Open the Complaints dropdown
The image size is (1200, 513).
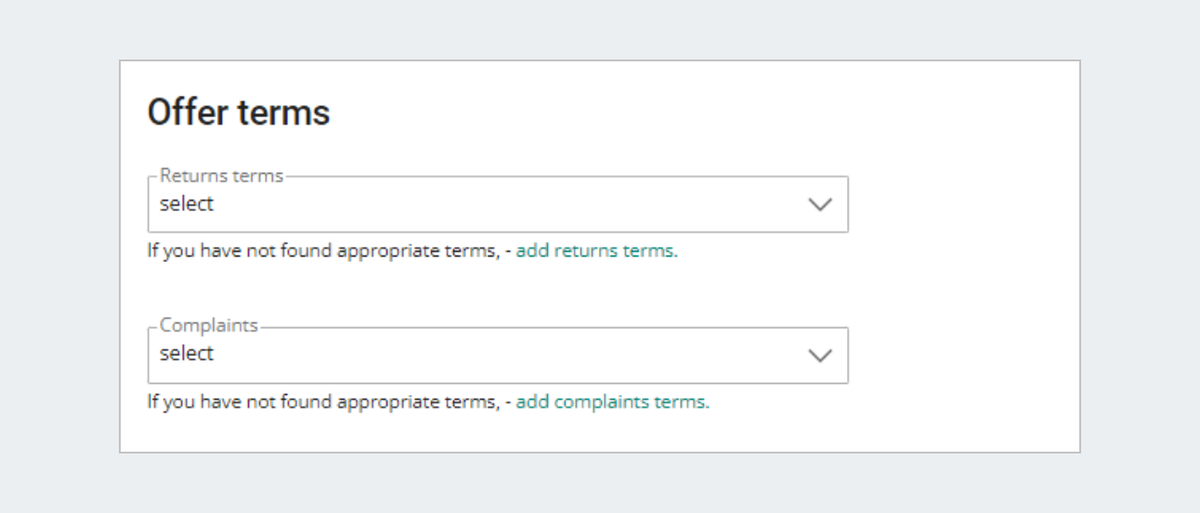pos(498,355)
